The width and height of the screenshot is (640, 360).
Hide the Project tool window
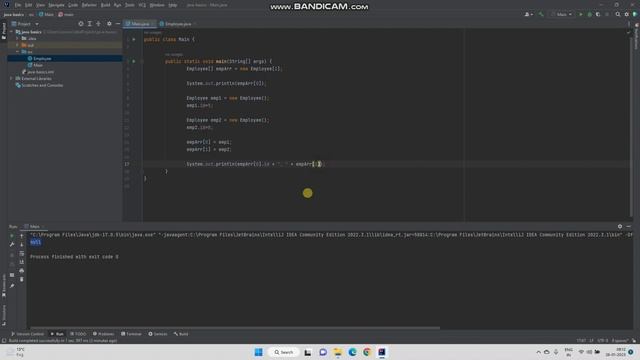[118, 24]
